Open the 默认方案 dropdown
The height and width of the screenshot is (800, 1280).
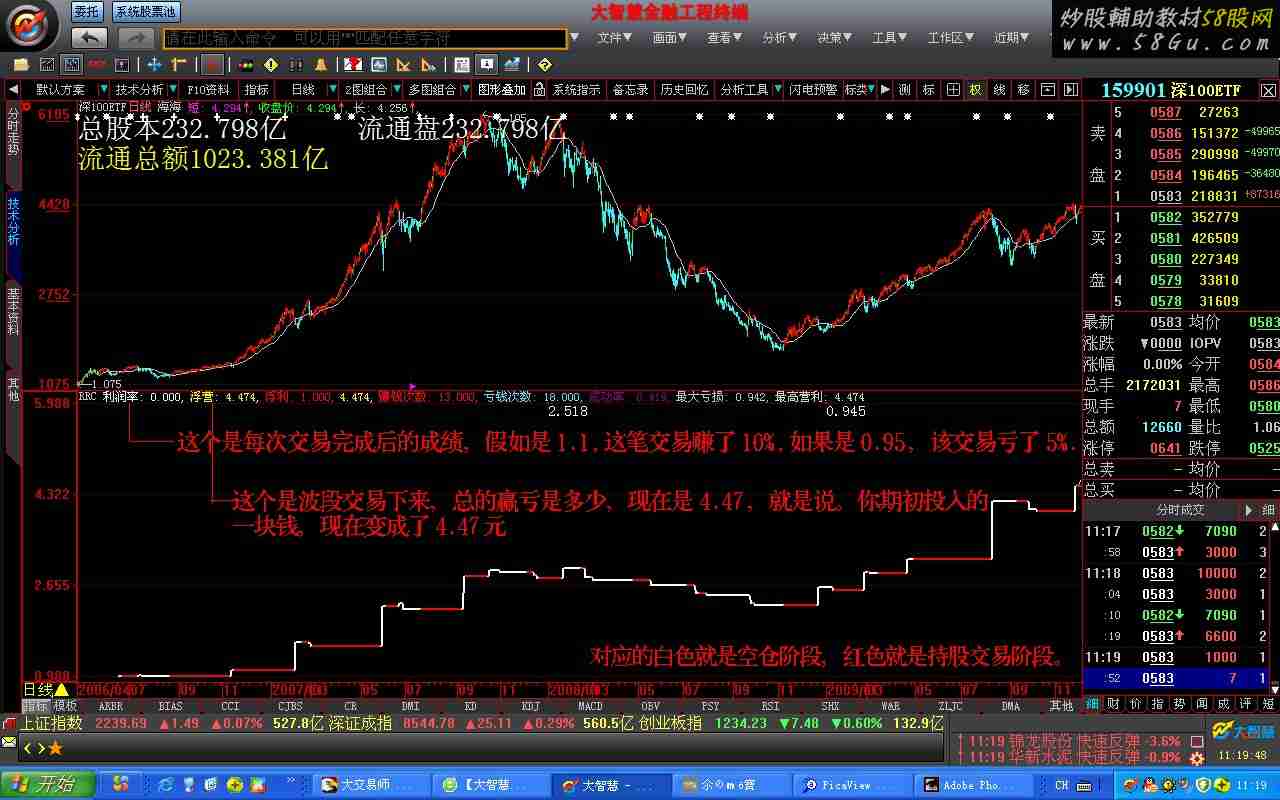[x=103, y=89]
